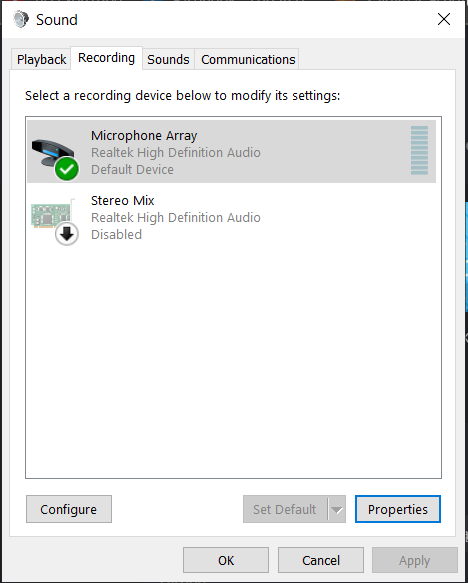
Task: Click the Microphone Array level meter
Action: click(x=419, y=150)
